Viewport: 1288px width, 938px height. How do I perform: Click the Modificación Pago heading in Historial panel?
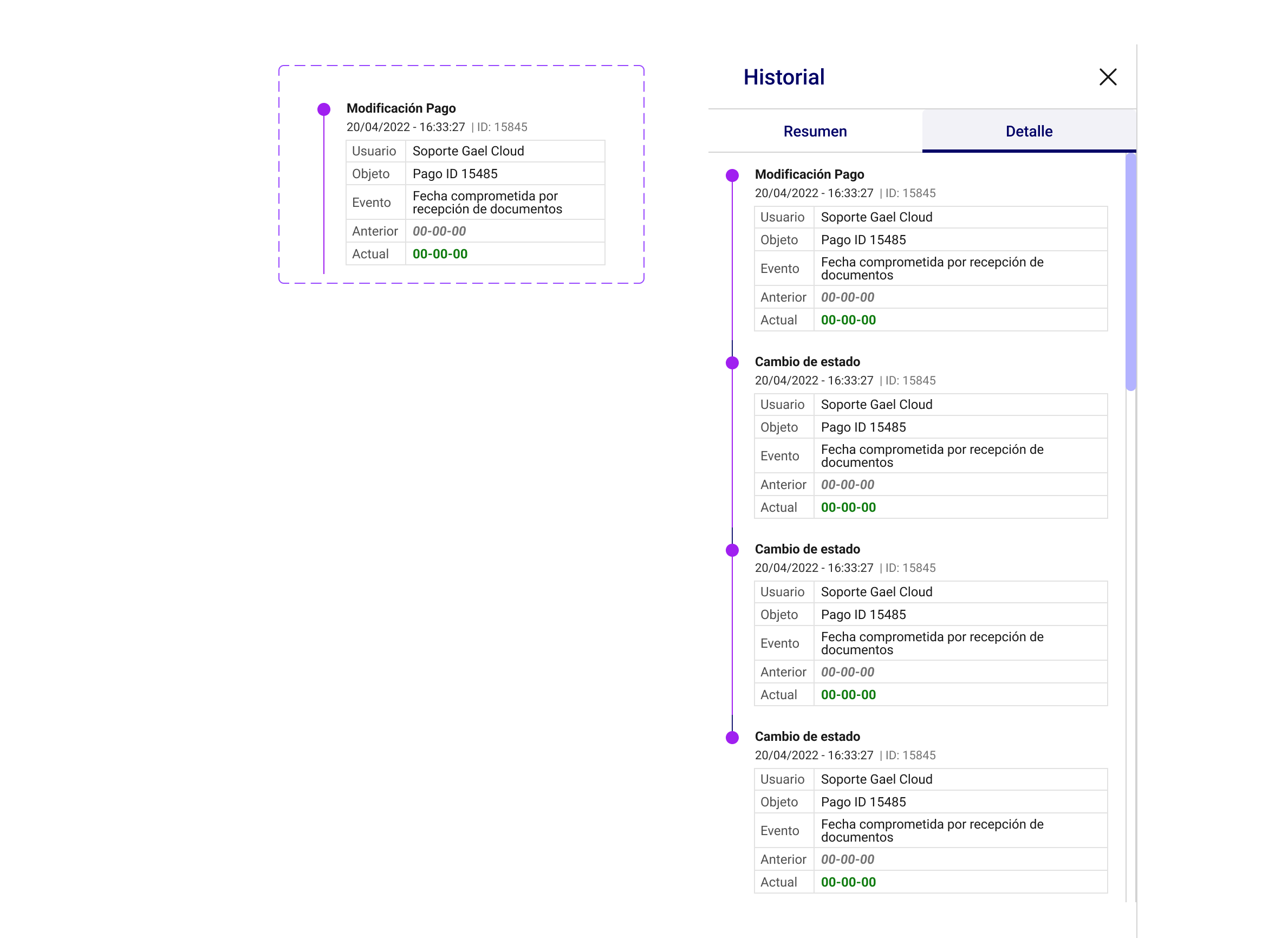pyautogui.click(x=809, y=174)
